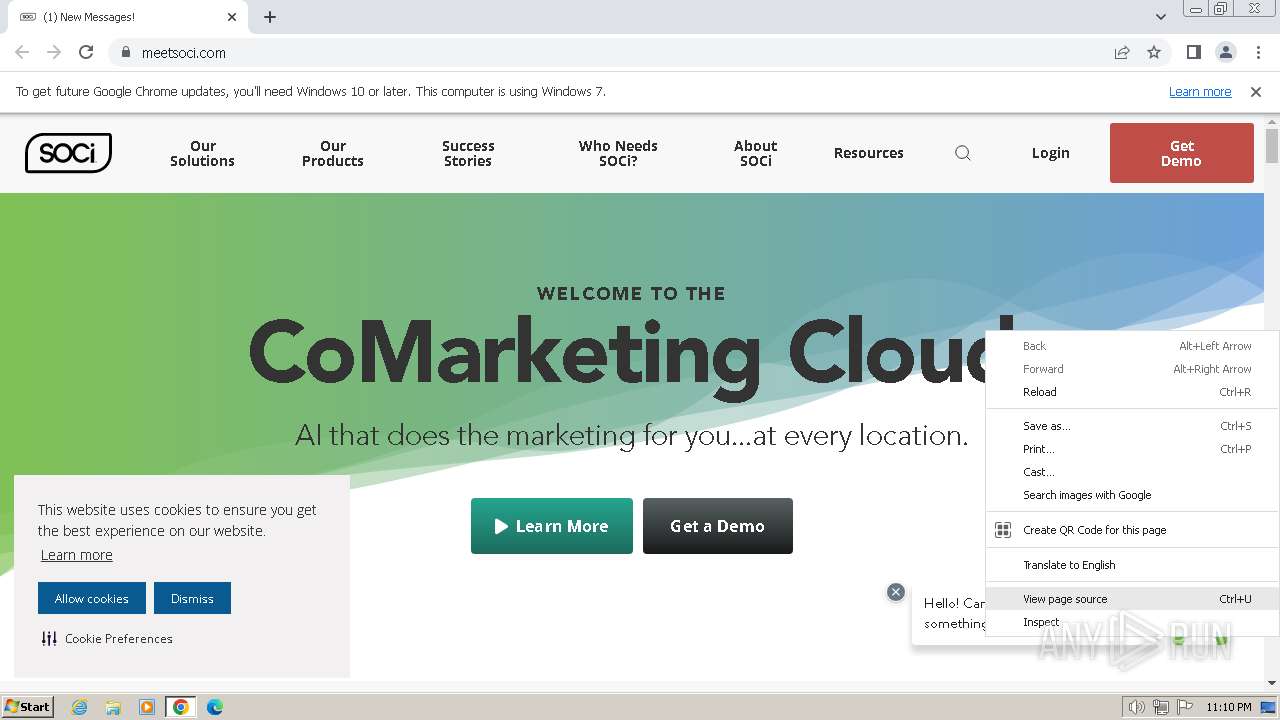Open a new tab with the plus button
The height and width of the screenshot is (720, 1280).
pyautogui.click(x=270, y=17)
